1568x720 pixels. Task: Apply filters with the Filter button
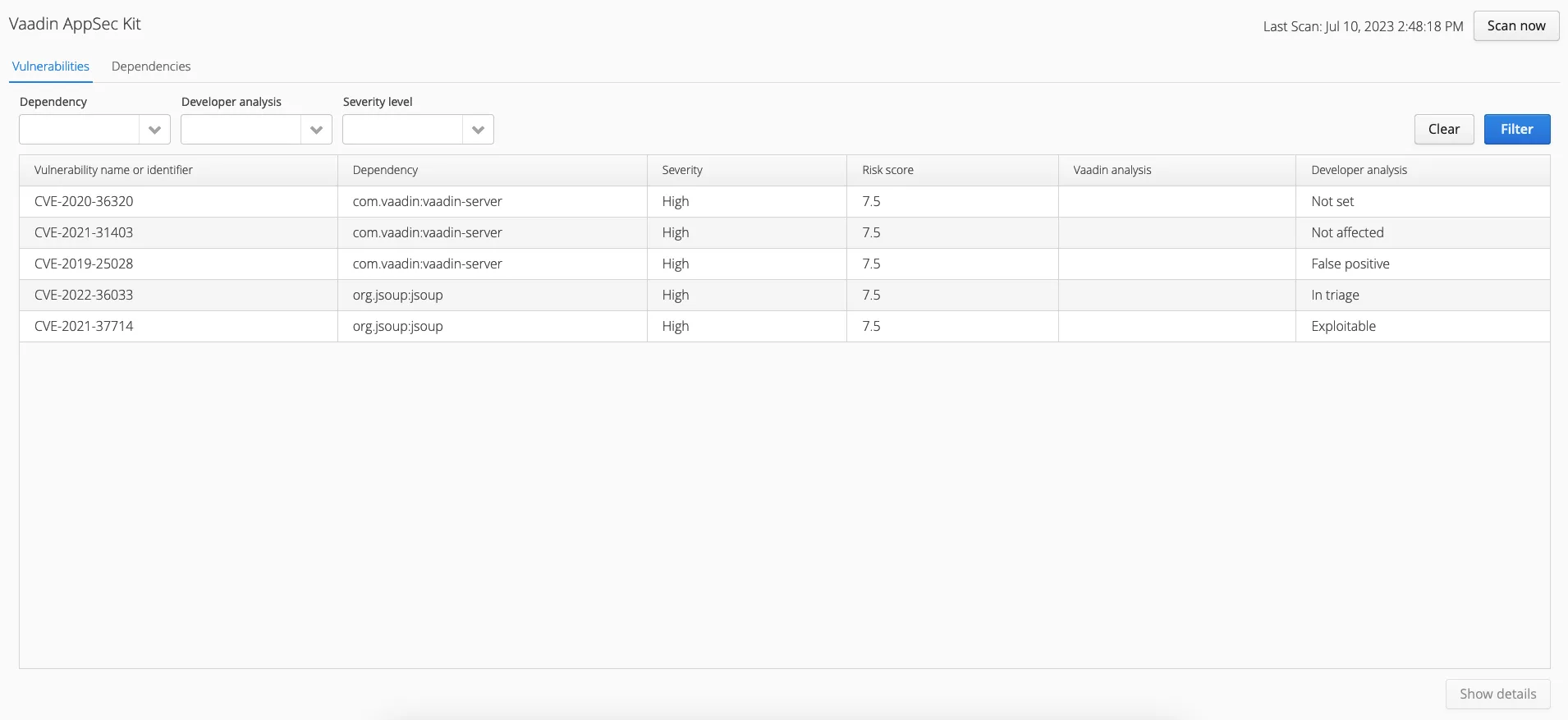[1517, 129]
